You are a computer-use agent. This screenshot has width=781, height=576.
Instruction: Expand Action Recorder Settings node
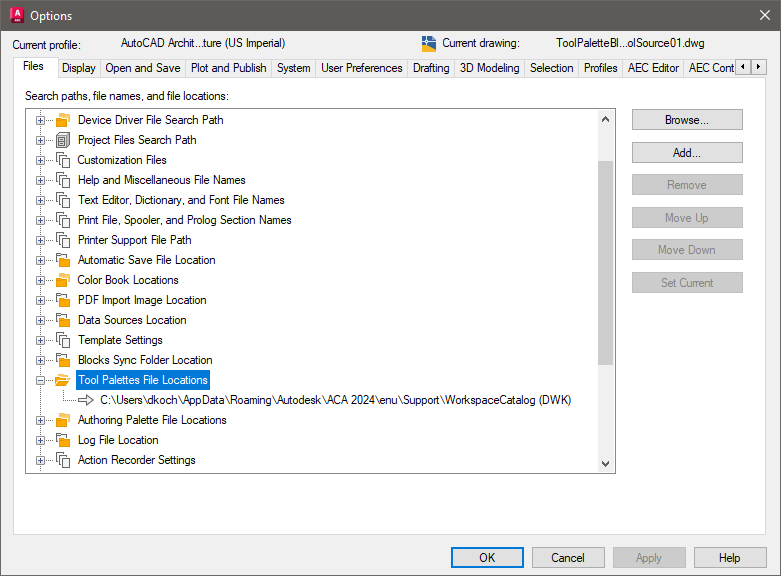point(40,460)
